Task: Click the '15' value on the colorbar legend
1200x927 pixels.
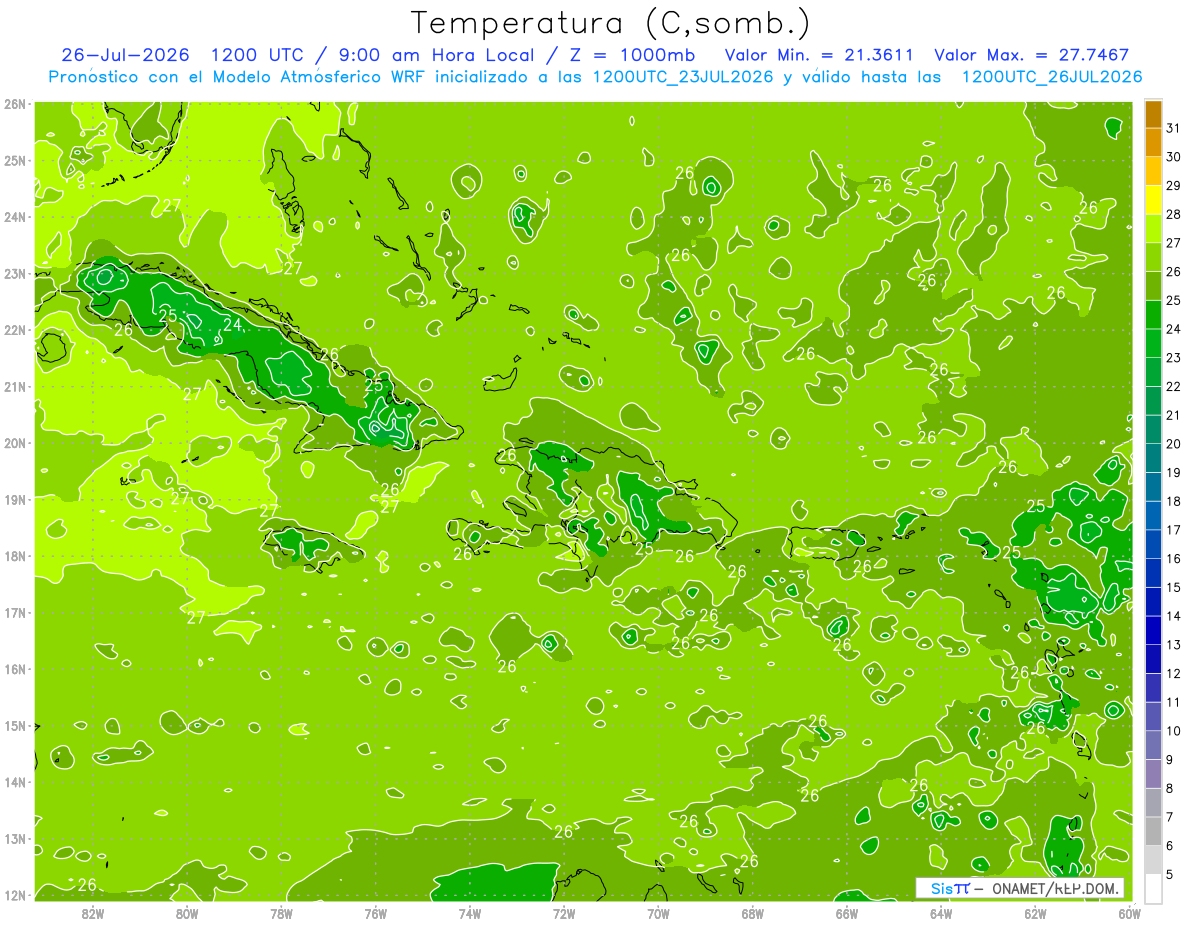Action: [x=1173, y=587]
